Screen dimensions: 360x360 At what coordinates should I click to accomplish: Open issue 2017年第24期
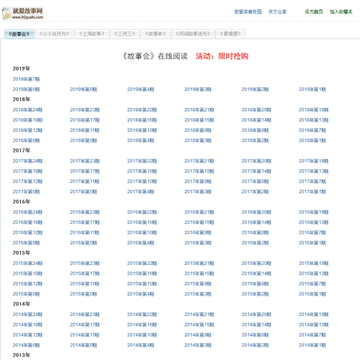pyautogui.click(x=28, y=161)
